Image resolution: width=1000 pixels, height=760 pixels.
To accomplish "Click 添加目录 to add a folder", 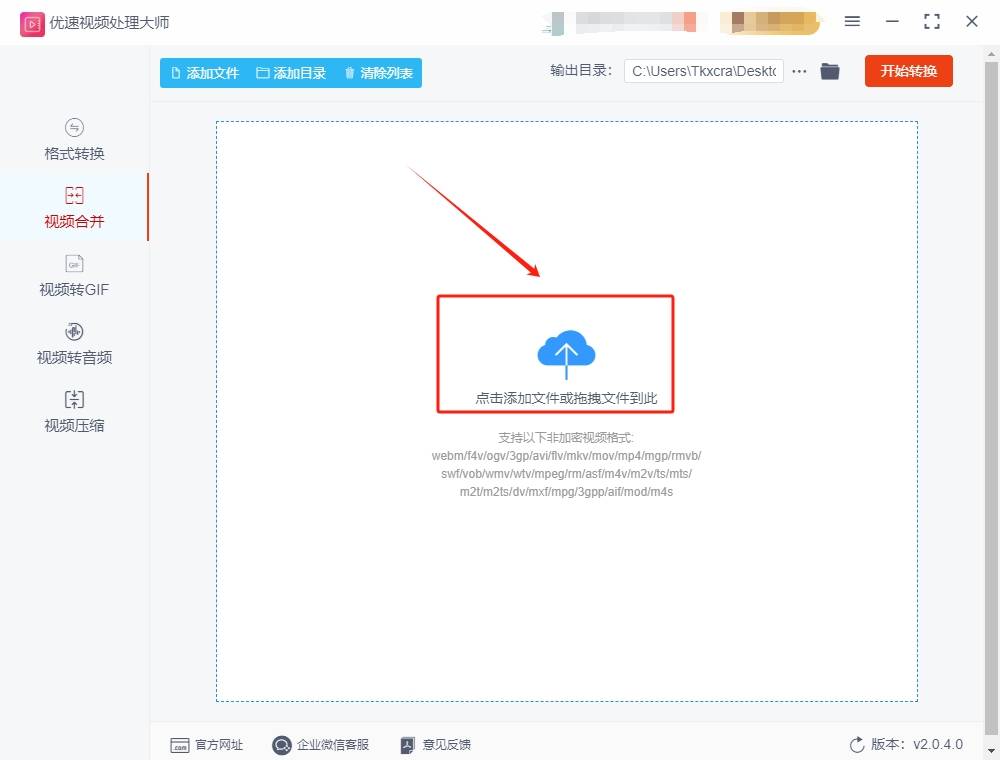I will (290, 72).
